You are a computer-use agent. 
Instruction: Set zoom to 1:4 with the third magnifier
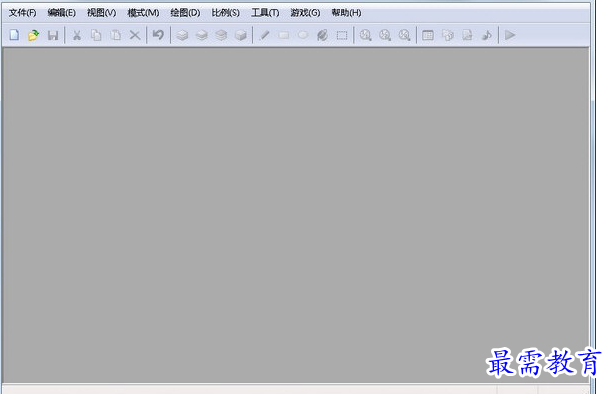(x=404, y=35)
